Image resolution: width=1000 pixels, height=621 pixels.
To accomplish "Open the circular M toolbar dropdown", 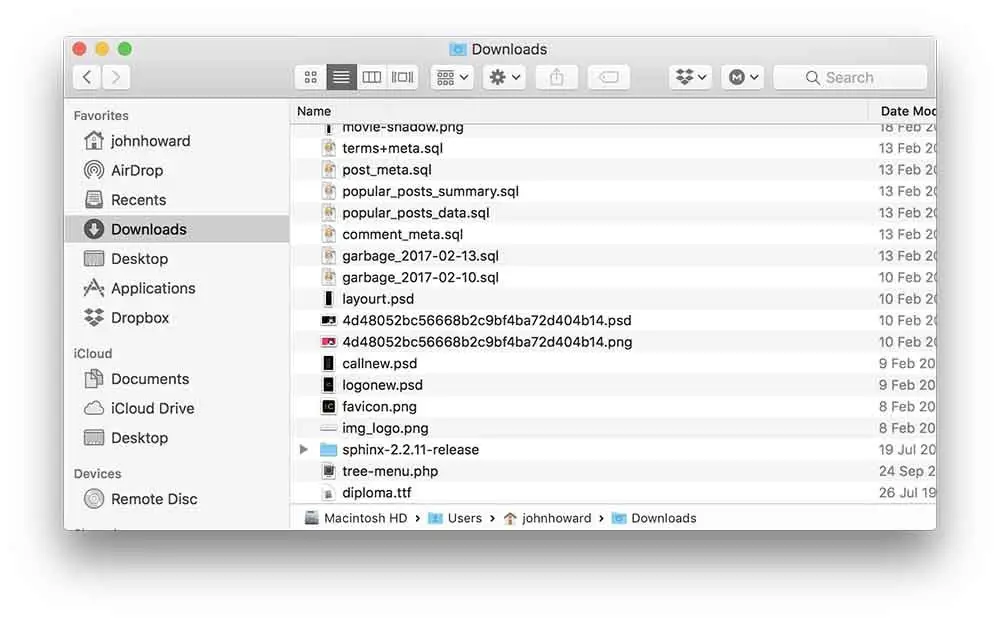I will coord(743,77).
